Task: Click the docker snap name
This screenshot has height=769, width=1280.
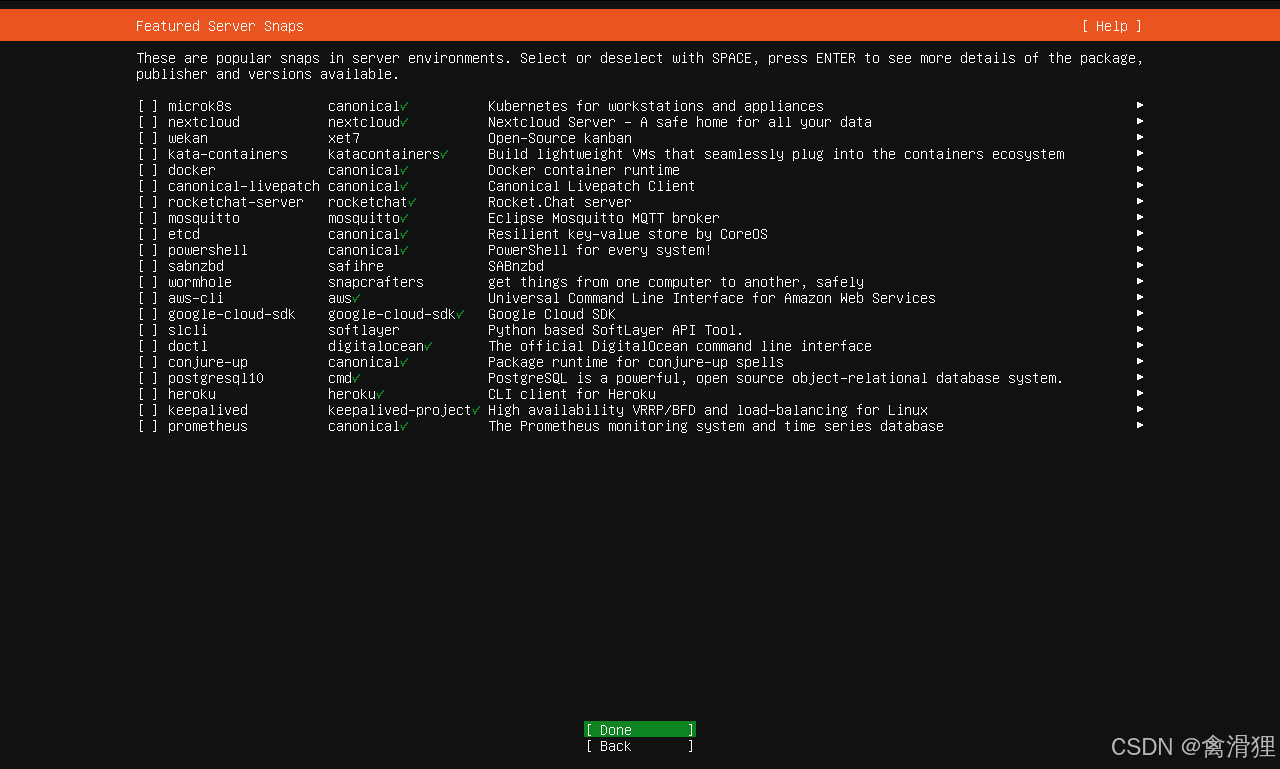Action: point(192,170)
